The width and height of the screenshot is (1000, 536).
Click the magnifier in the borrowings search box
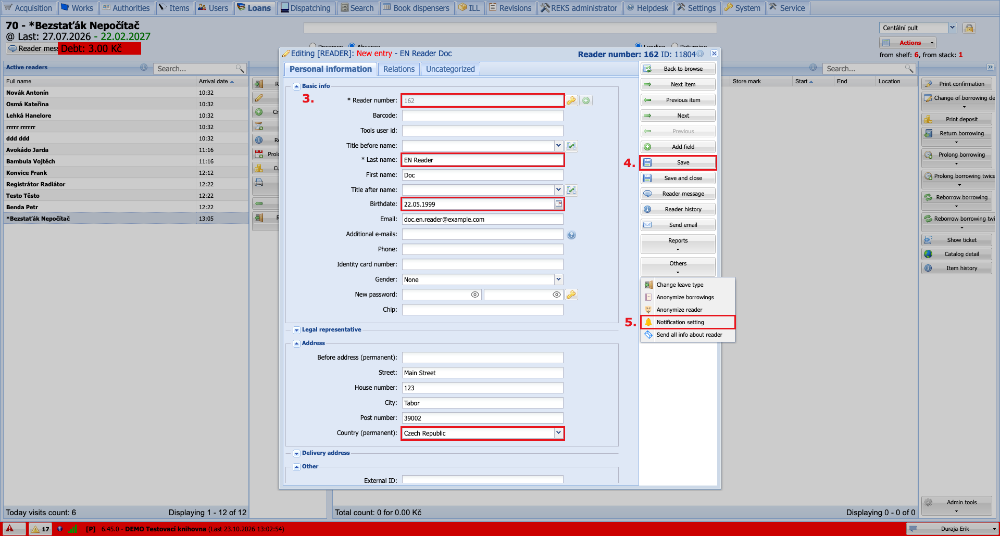point(909,68)
